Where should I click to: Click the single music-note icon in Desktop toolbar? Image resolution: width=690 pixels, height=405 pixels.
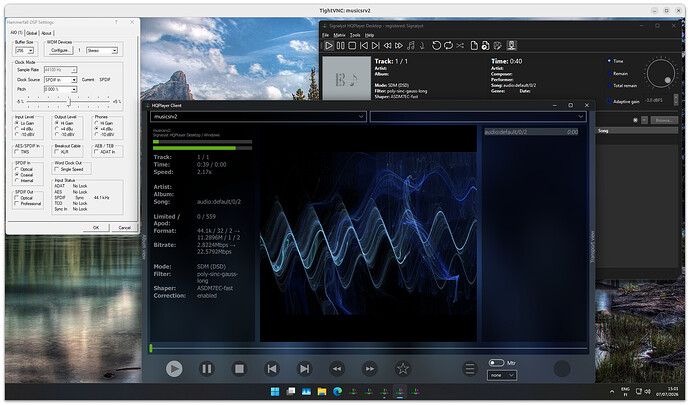[x=422, y=45]
